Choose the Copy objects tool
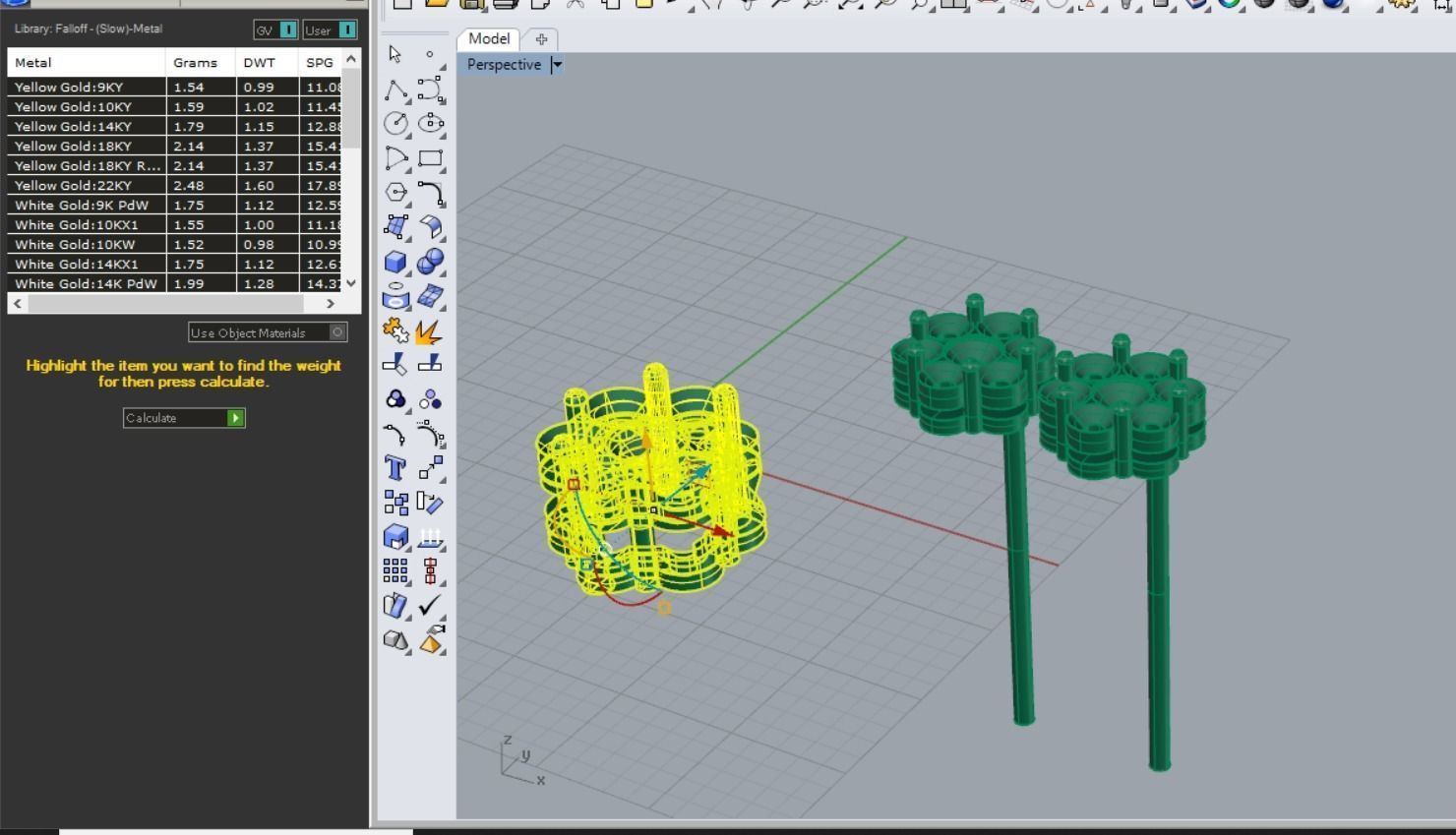 click(x=395, y=503)
